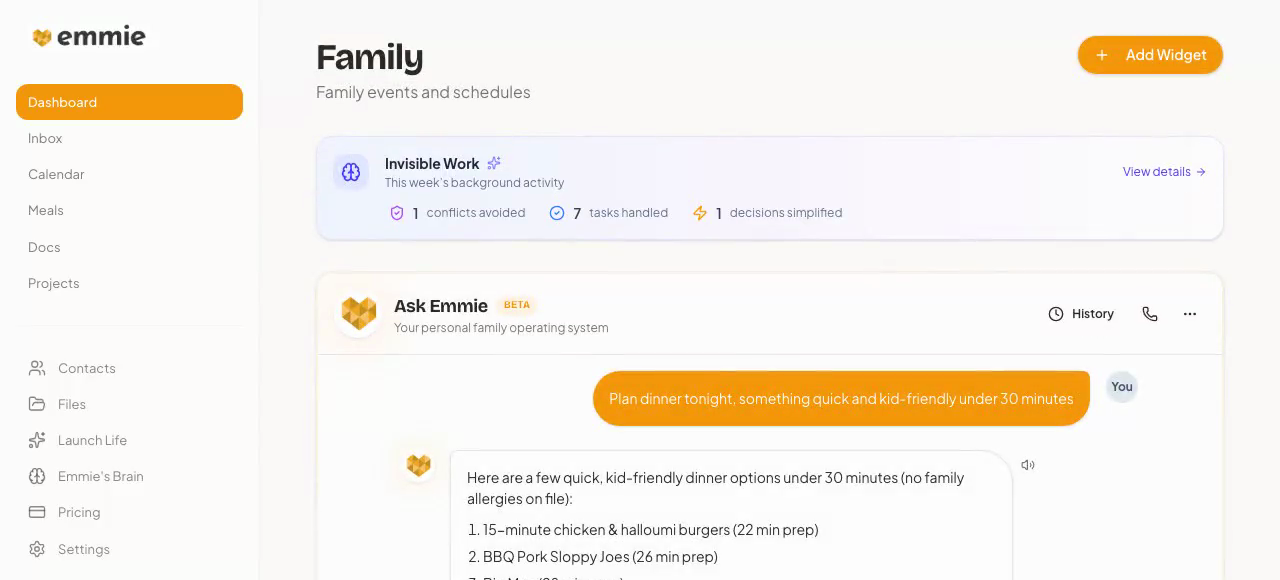Click the Pricing sidebar entry

tap(79, 512)
